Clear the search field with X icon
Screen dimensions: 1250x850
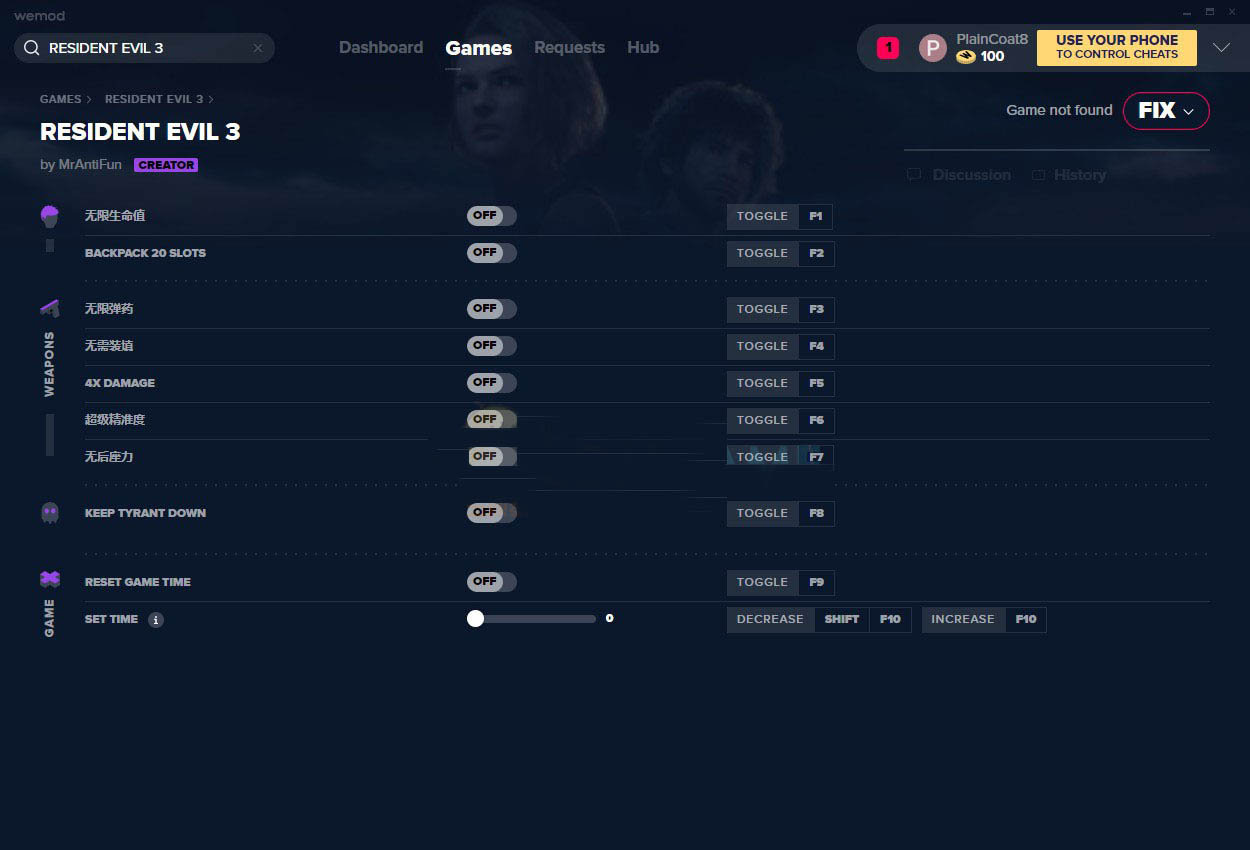point(258,48)
